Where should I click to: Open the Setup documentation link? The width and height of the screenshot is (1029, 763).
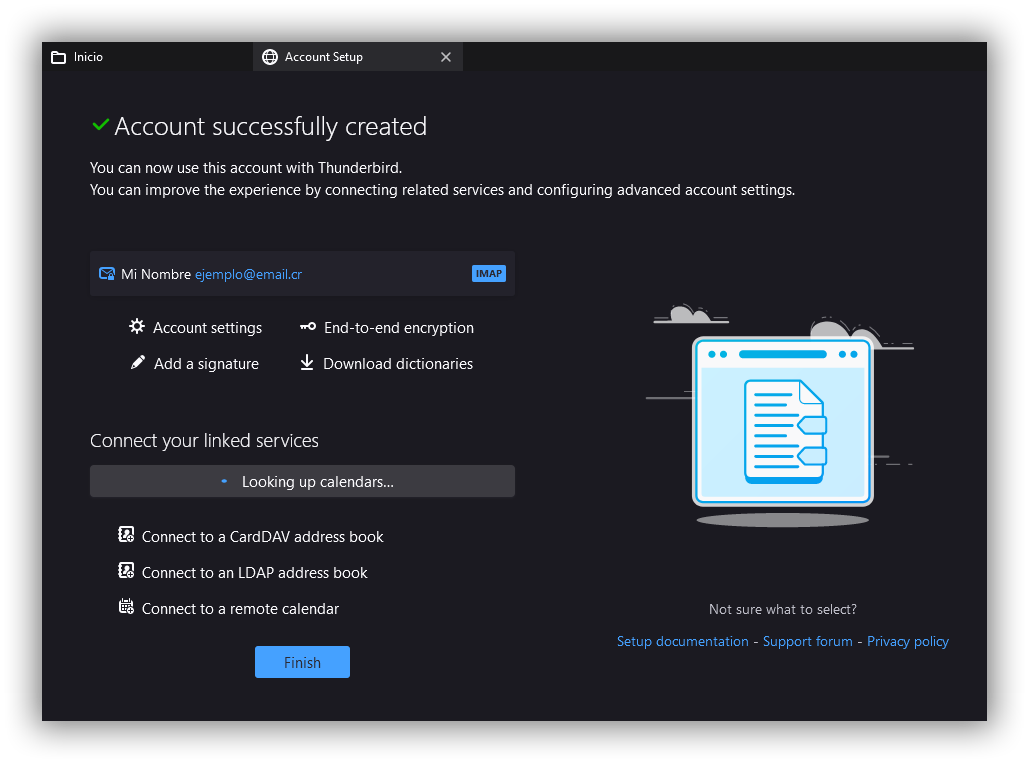pyautogui.click(x=682, y=641)
